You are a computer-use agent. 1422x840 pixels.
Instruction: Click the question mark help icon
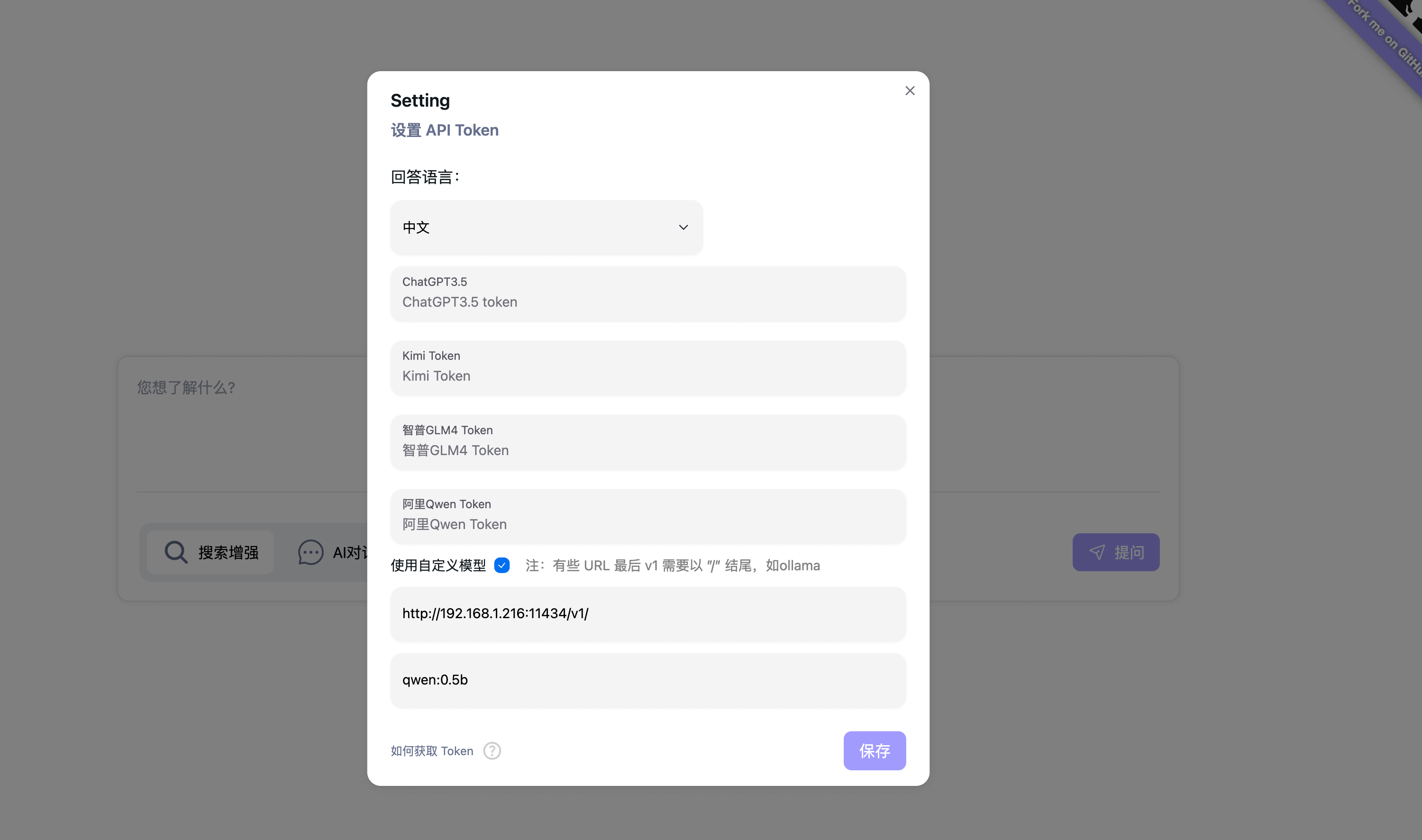(x=492, y=750)
